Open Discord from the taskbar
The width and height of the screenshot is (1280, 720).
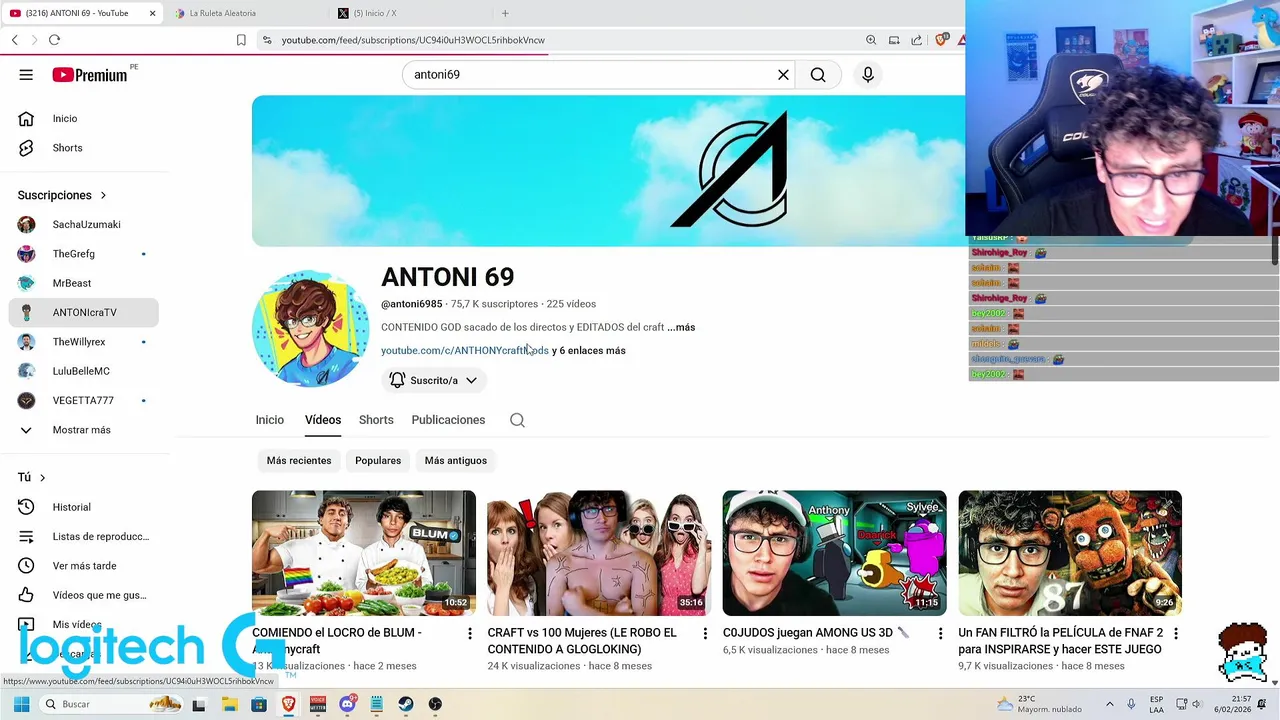pos(348,704)
